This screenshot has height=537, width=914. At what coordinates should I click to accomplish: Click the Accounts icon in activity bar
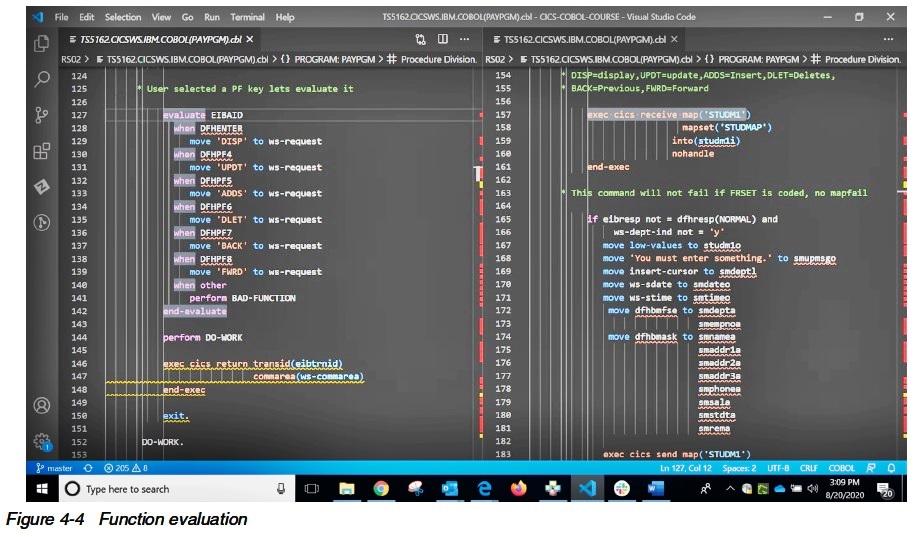click(x=42, y=406)
